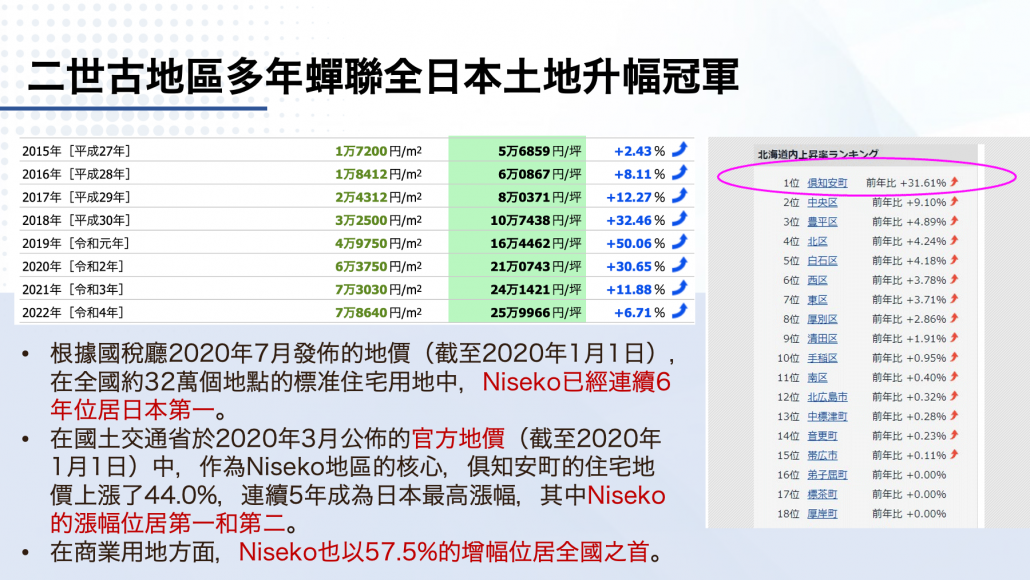Open the 南区 link ranked 11位

click(x=817, y=378)
